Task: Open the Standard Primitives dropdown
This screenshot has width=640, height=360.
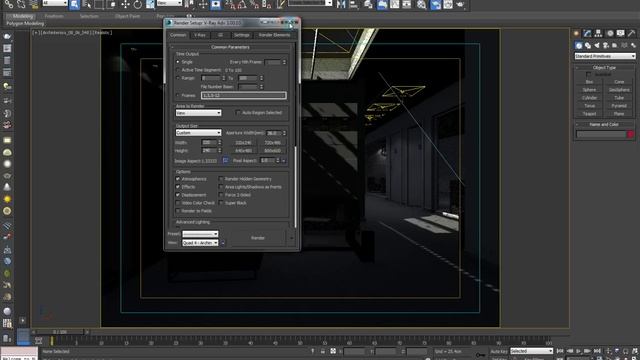Action: (605, 56)
